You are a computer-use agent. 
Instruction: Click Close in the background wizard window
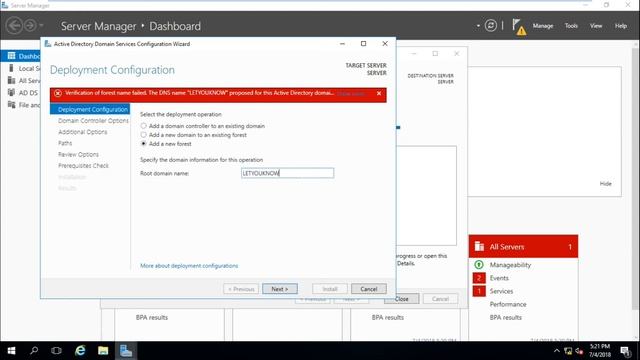pos(402,299)
